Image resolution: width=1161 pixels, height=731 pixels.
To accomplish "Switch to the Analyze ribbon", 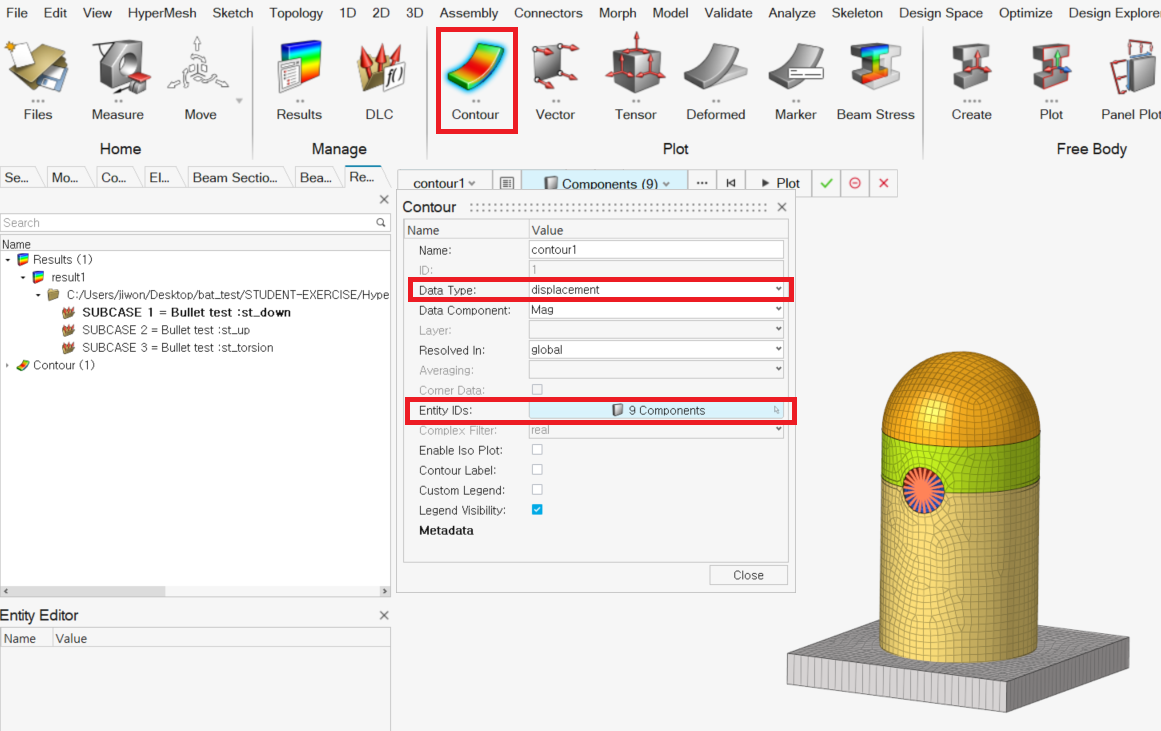I will tap(792, 13).
